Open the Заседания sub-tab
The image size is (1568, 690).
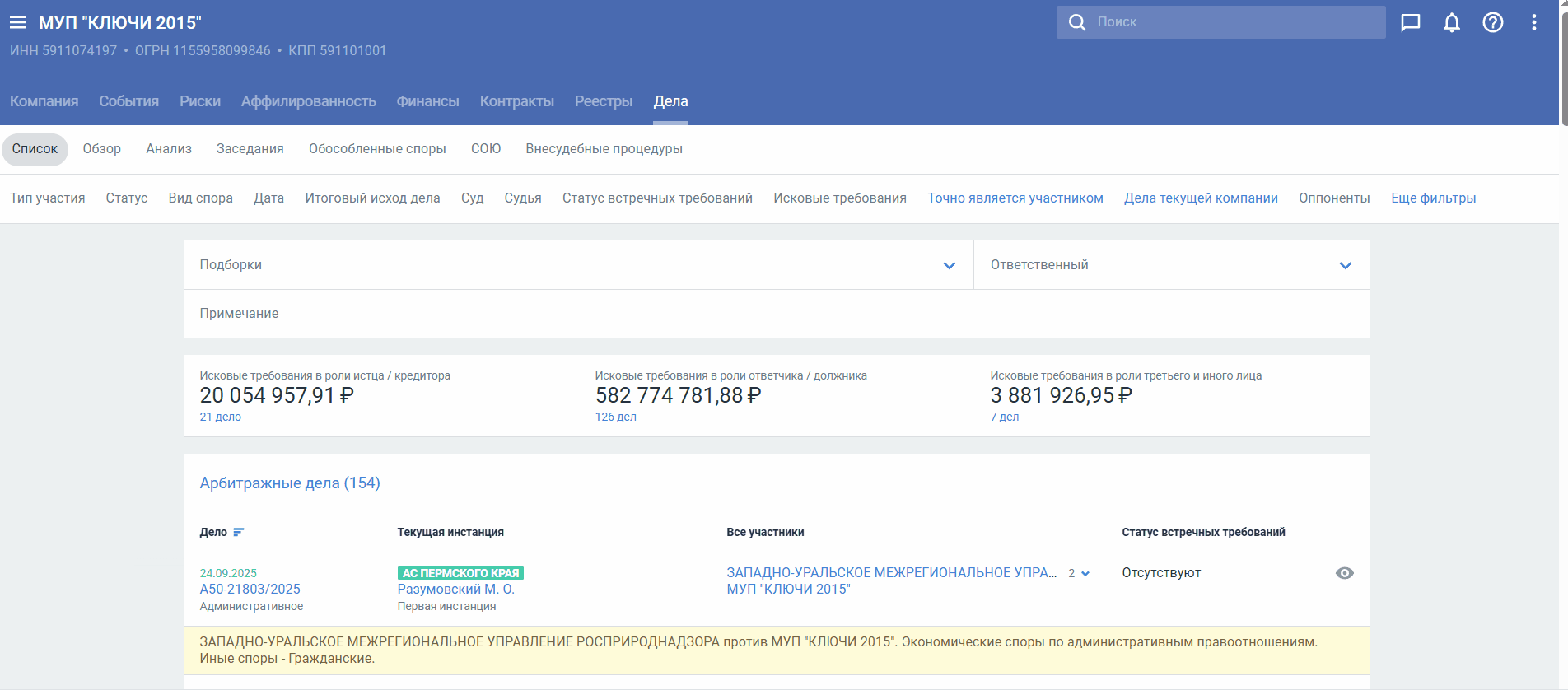[250, 149]
